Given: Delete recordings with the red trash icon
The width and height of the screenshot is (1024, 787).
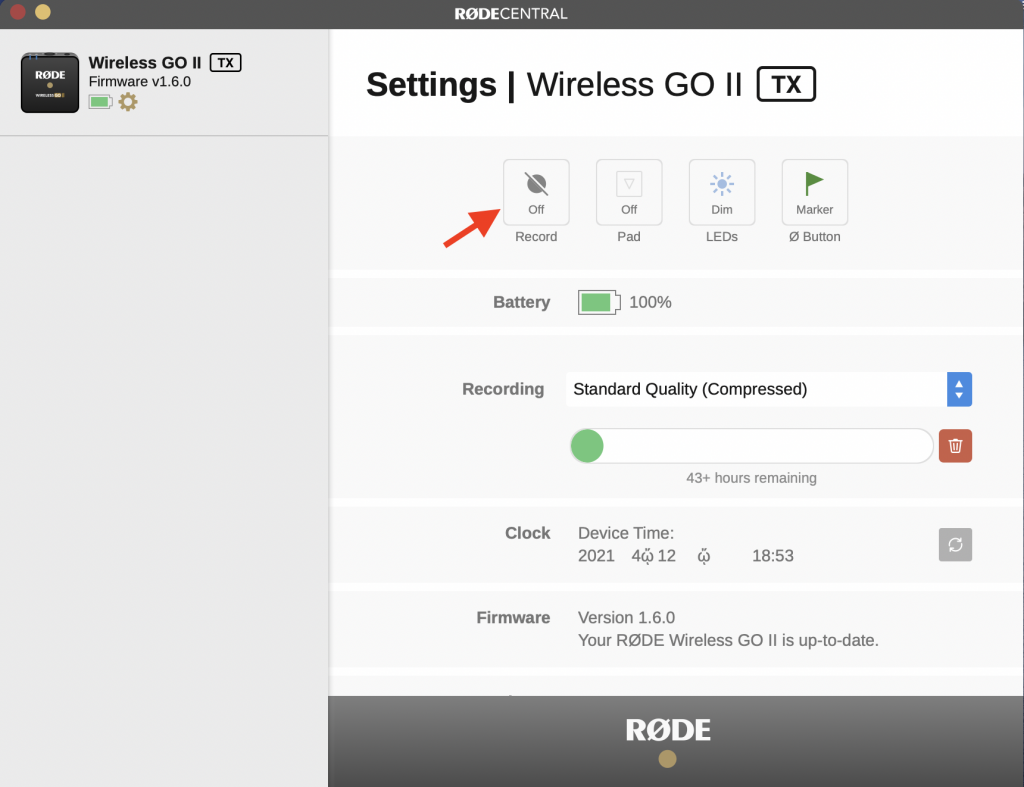Looking at the screenshot, I should click(955, 446).
